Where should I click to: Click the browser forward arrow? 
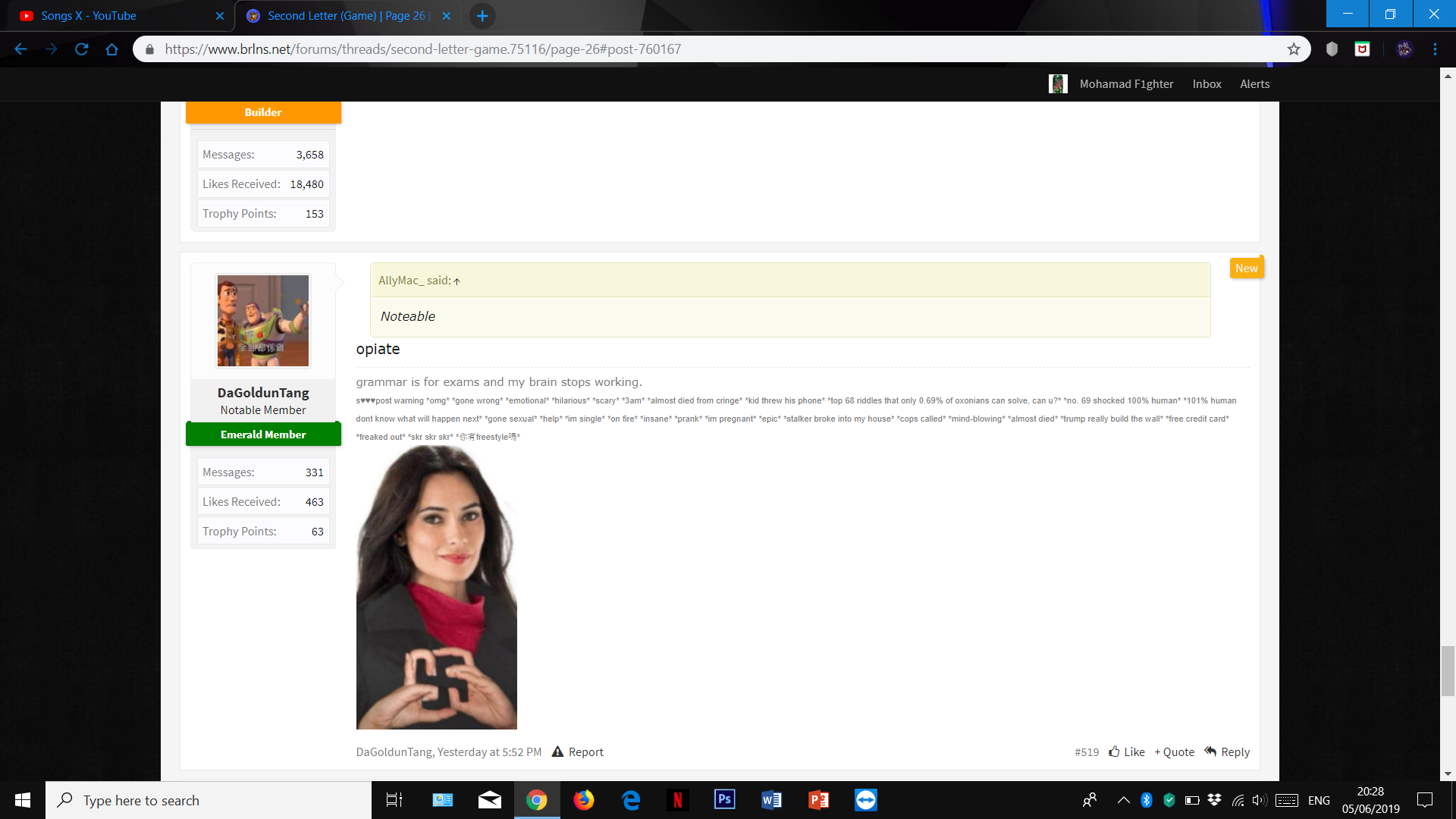[x=51, y=49]
